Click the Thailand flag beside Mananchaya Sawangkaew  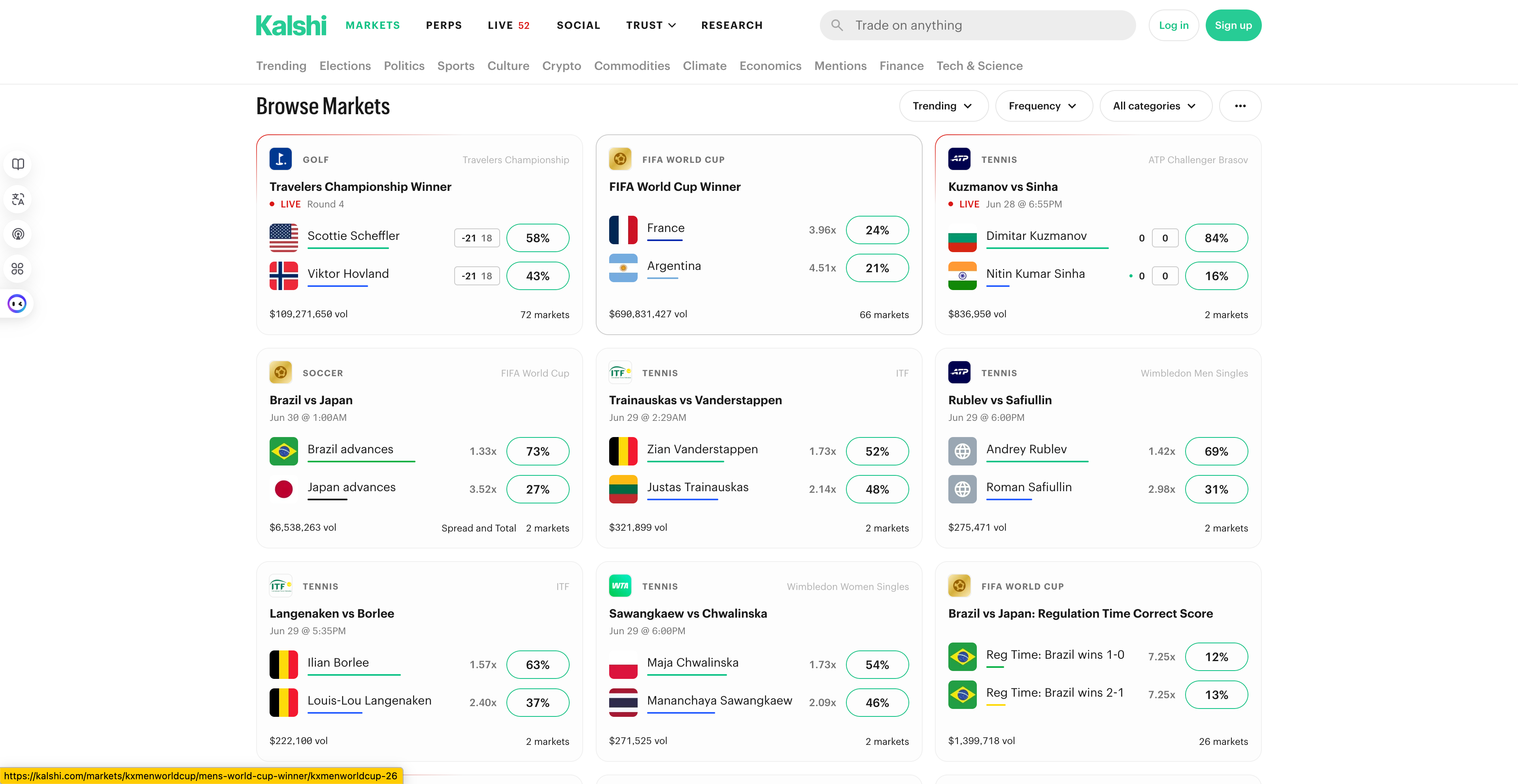pos(623,702)
